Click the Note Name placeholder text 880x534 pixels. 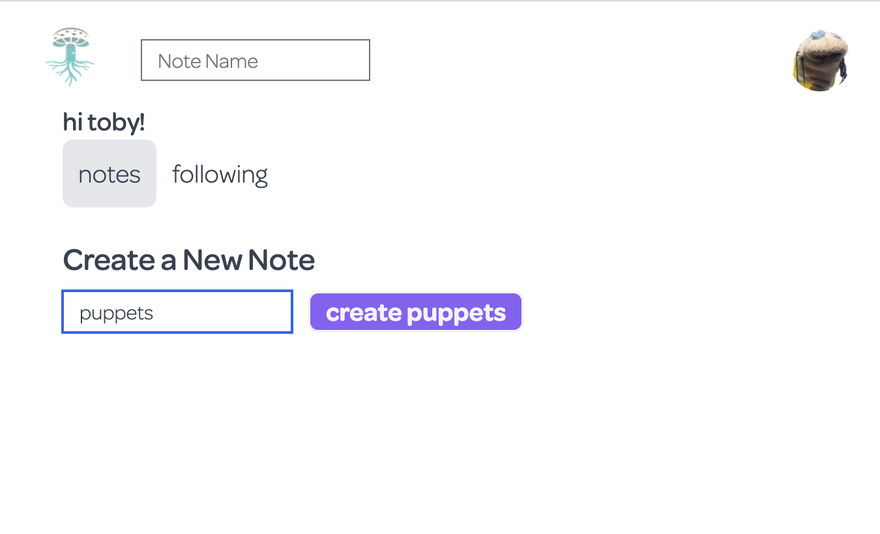point(208,61)
